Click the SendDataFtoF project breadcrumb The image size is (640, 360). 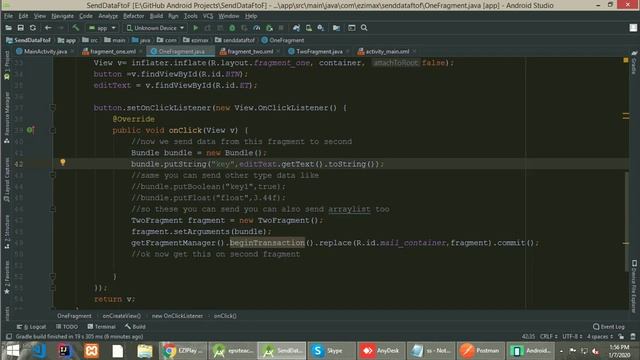pyautogui.click(x=28, y=40)
